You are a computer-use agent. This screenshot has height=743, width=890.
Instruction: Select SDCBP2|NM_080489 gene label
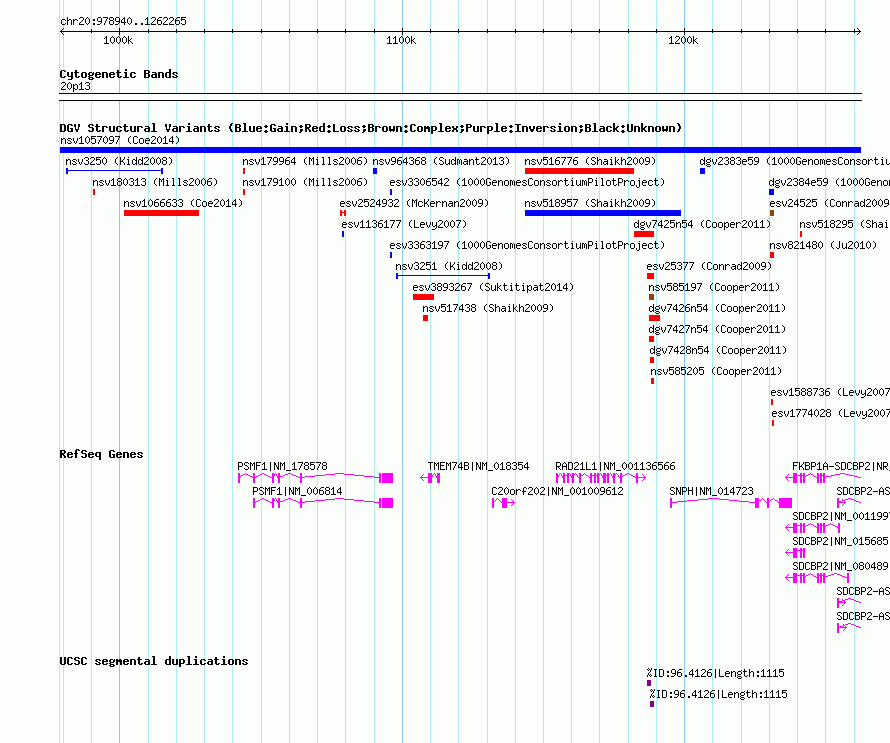pos(841,566)
